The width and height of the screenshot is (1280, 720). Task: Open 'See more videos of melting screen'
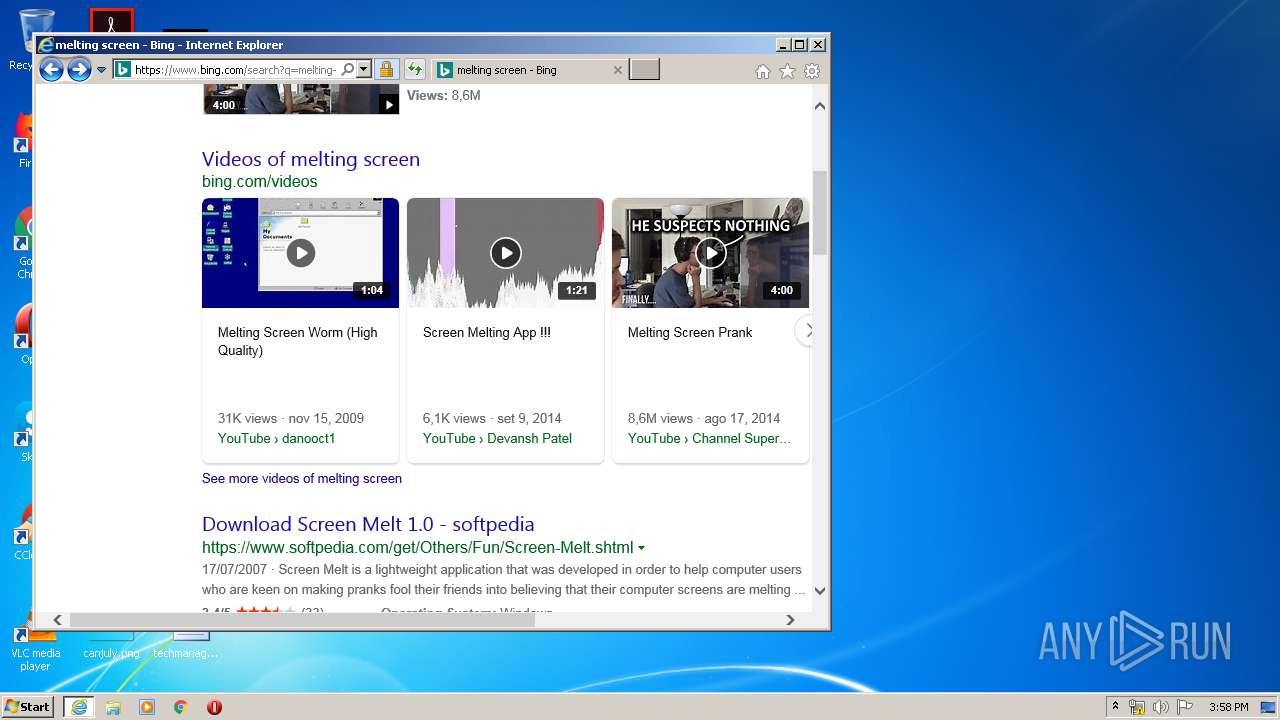point(302,478)
